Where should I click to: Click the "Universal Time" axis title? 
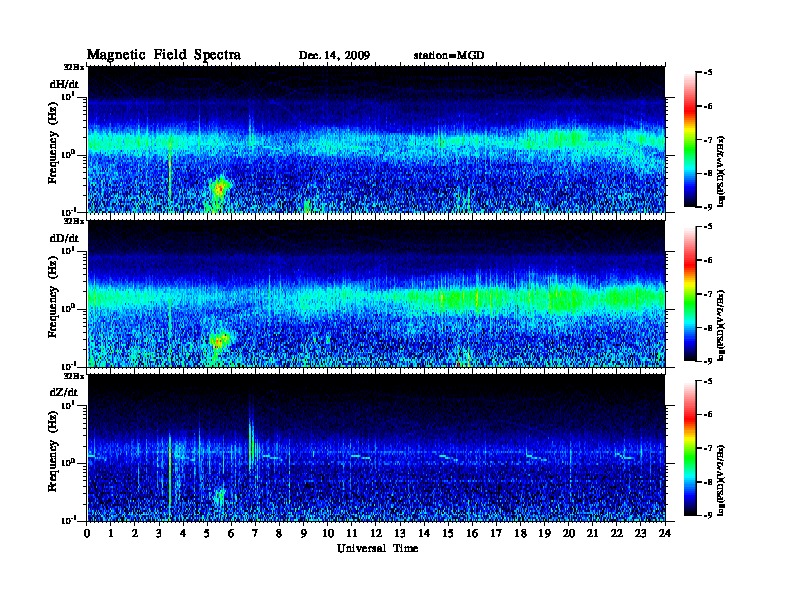[x=377, y=548]
